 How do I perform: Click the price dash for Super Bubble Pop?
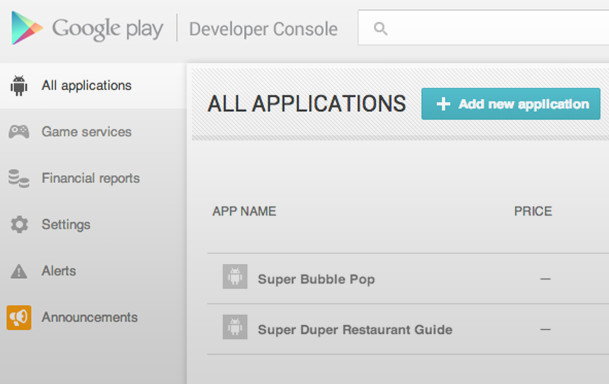click(545, 279)
